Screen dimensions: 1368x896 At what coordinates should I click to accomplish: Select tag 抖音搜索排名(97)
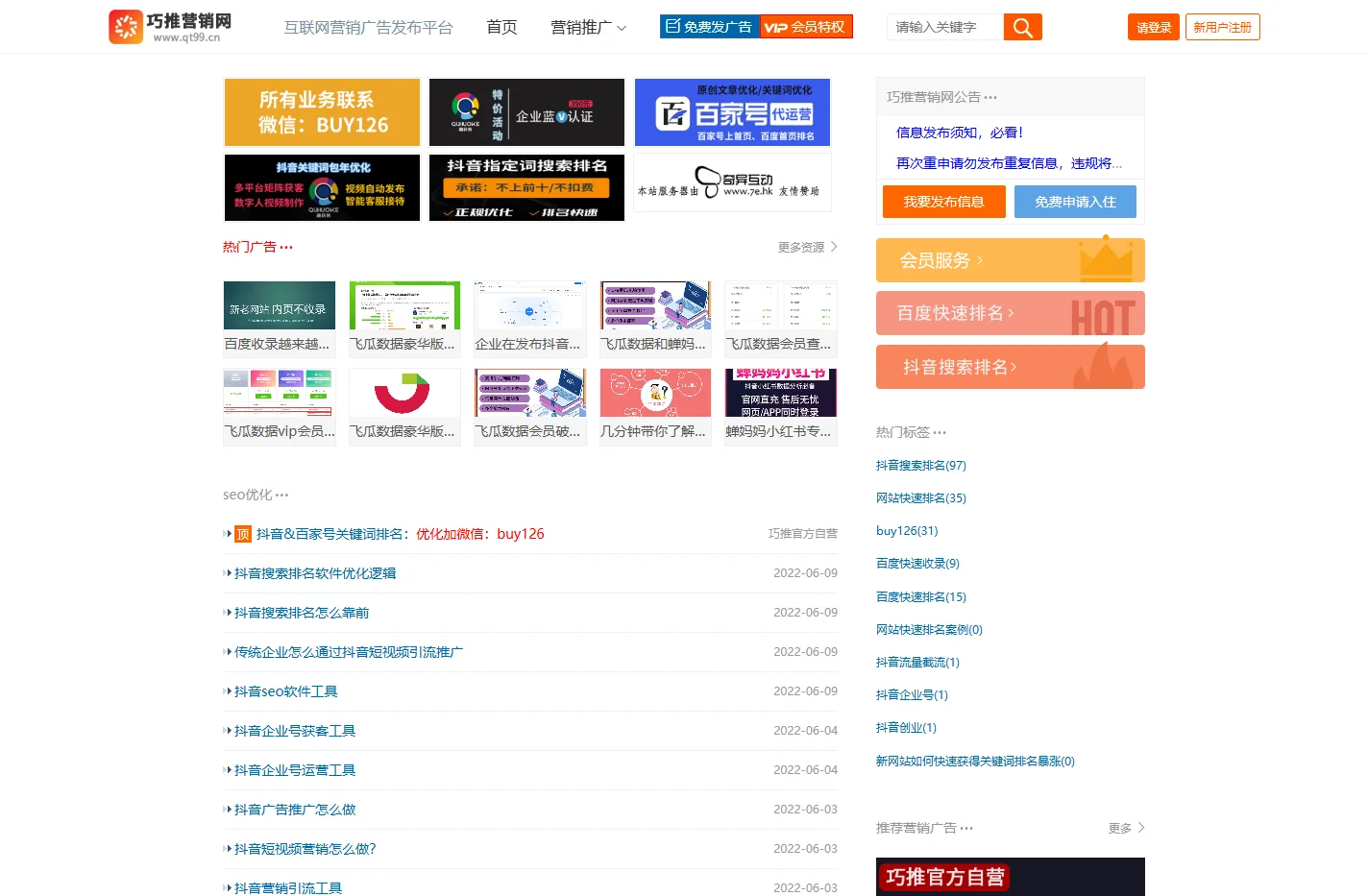(x=921, y=466)
